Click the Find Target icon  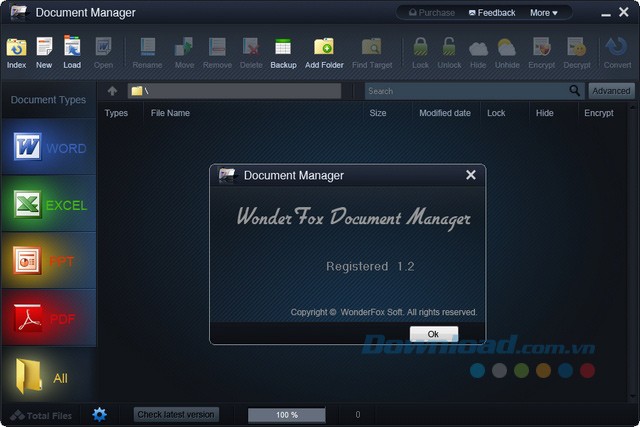tap(371, 47)
